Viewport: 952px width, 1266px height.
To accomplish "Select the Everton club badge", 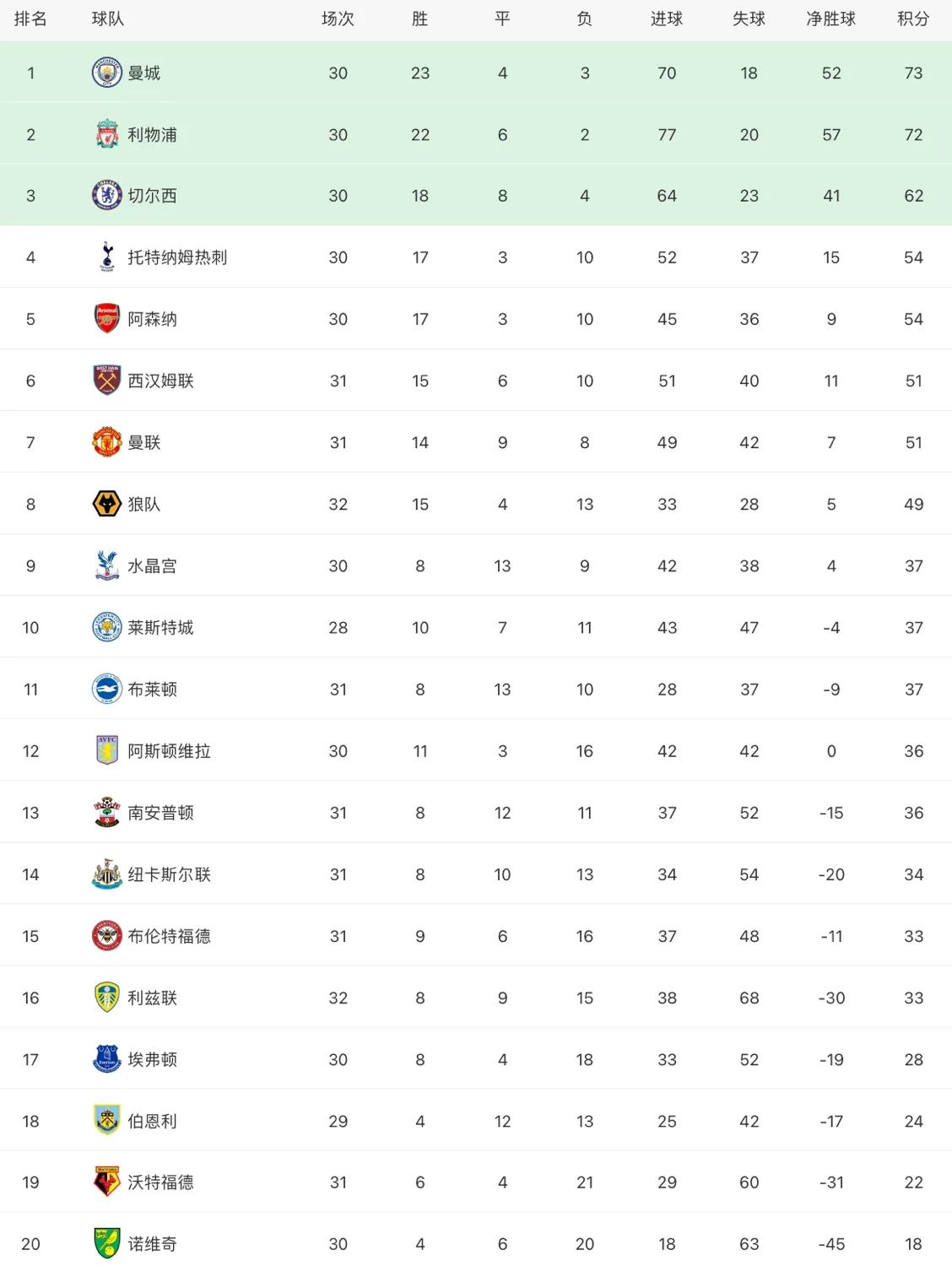I will pos(107,1059).
